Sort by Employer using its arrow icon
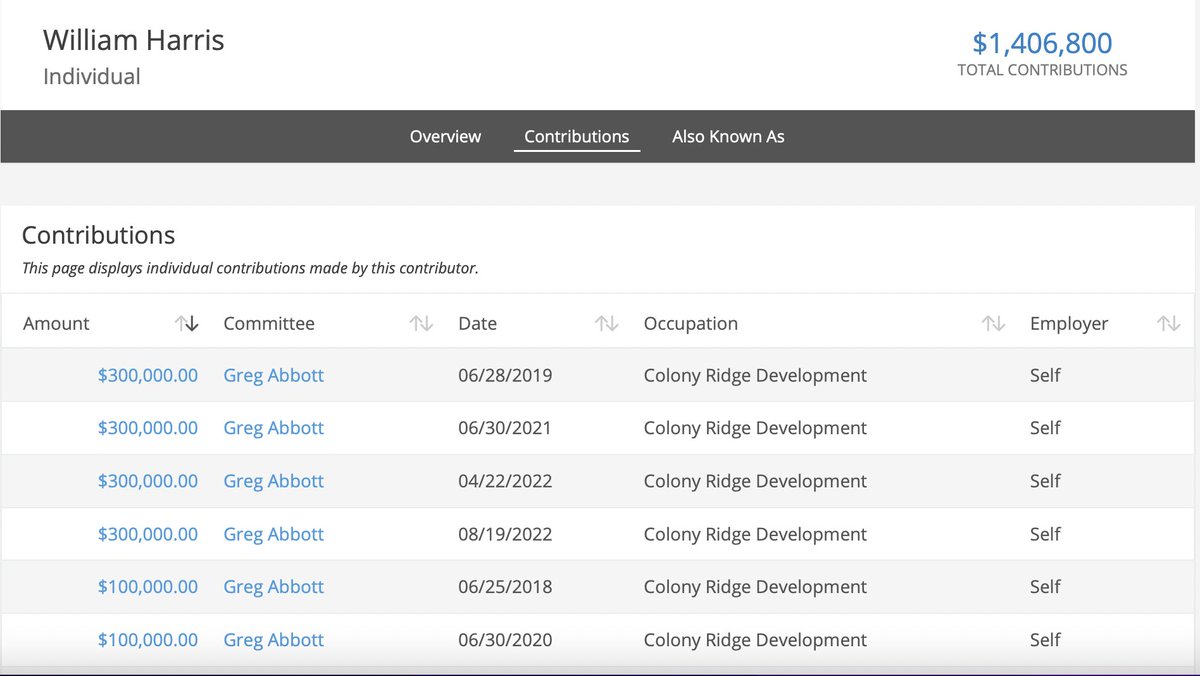The height and width of the screenshot is (676, 1200). click(x=1168, y=324)
